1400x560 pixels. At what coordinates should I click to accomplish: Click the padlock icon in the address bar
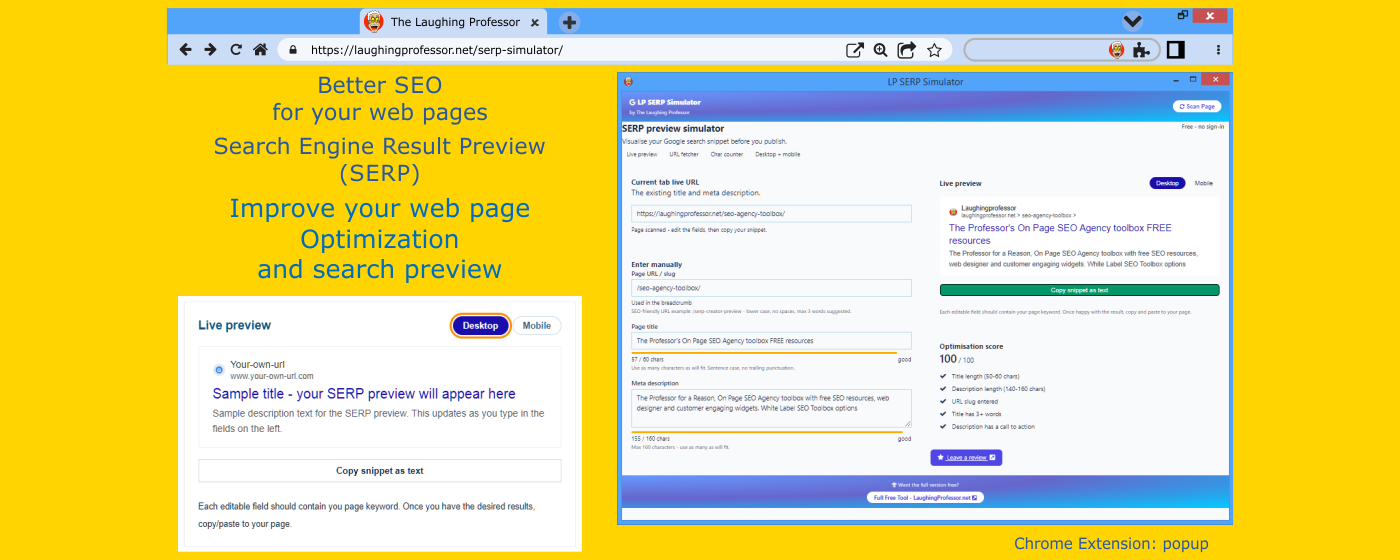tap(294, 49)
